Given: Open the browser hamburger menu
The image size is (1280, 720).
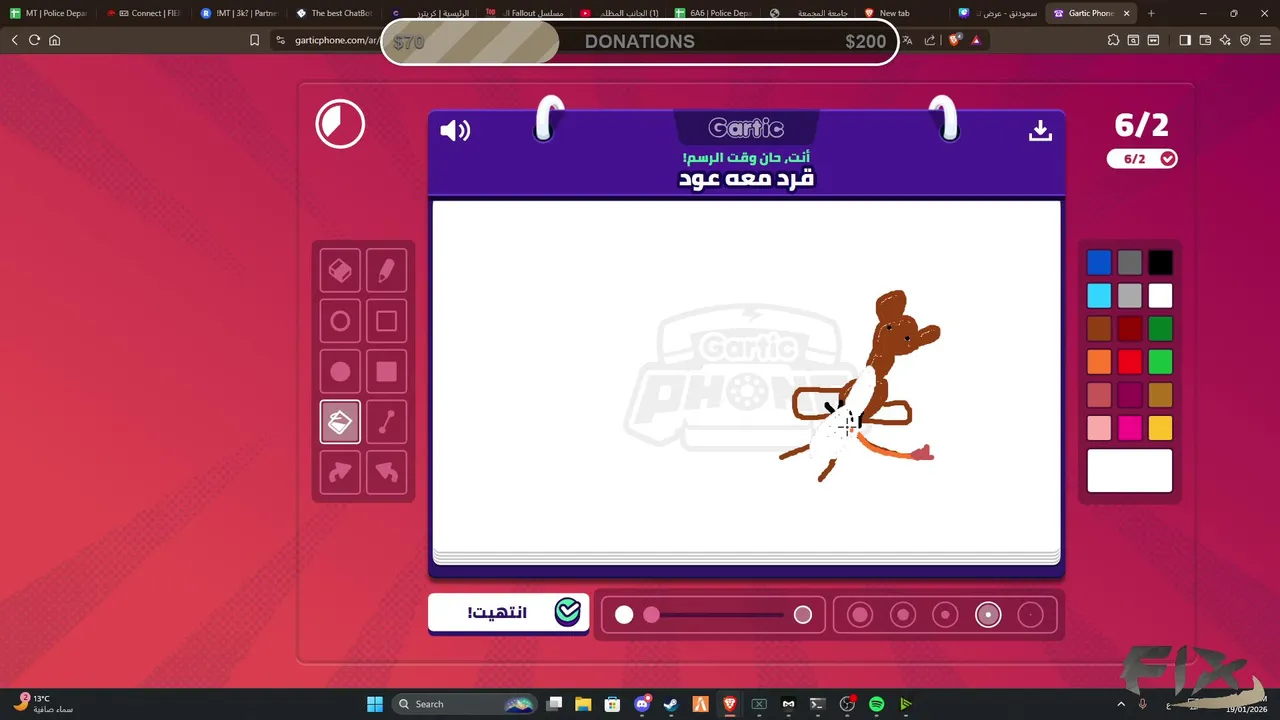Looking at the screenshot, I should click(1265, 40).
